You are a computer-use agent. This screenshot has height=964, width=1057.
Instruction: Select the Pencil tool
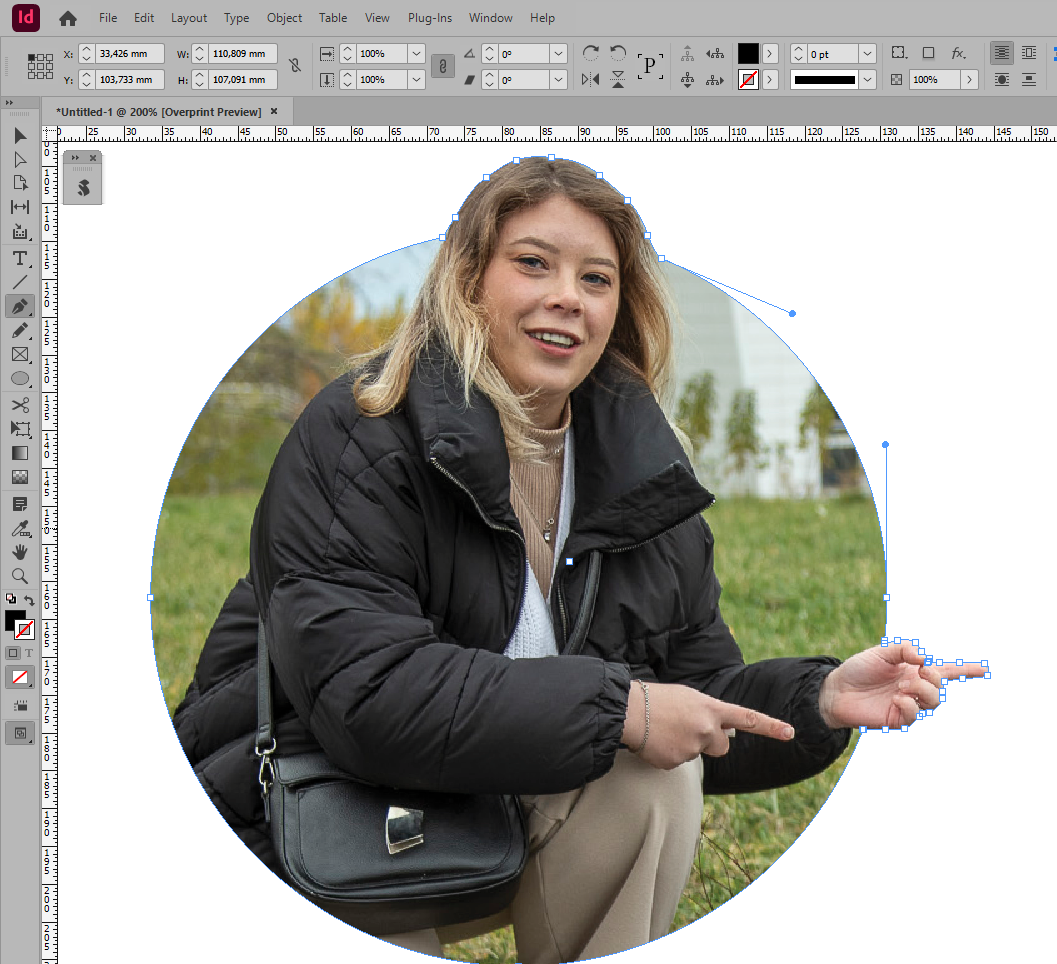20,330
